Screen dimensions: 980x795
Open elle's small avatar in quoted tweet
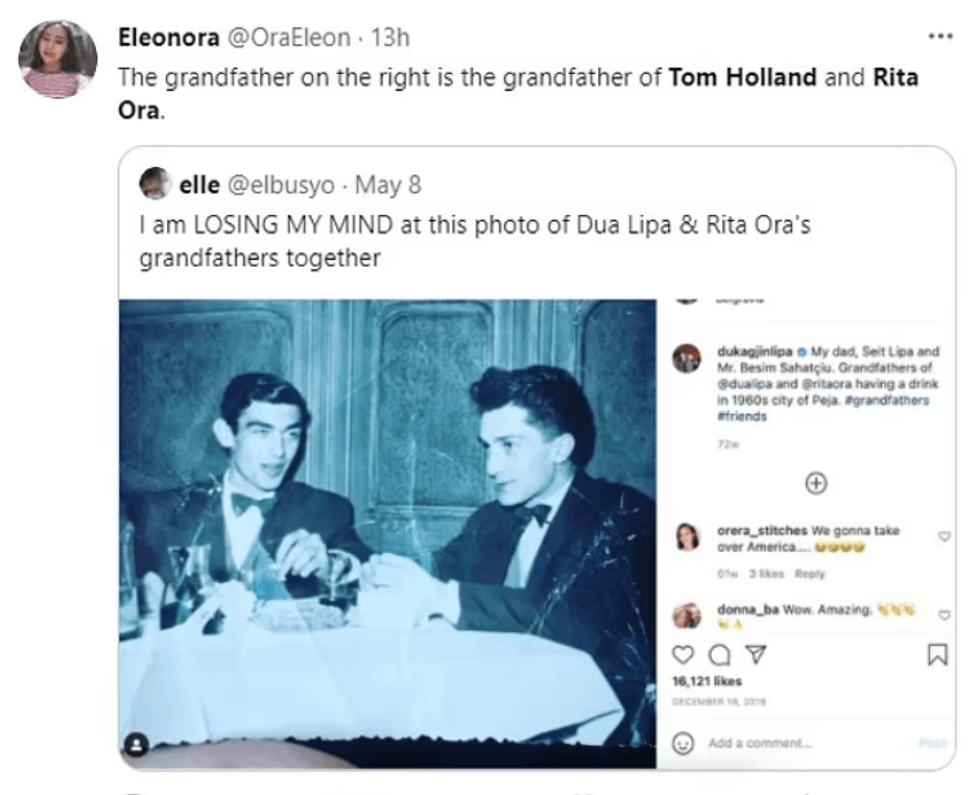tap(155, 184)
